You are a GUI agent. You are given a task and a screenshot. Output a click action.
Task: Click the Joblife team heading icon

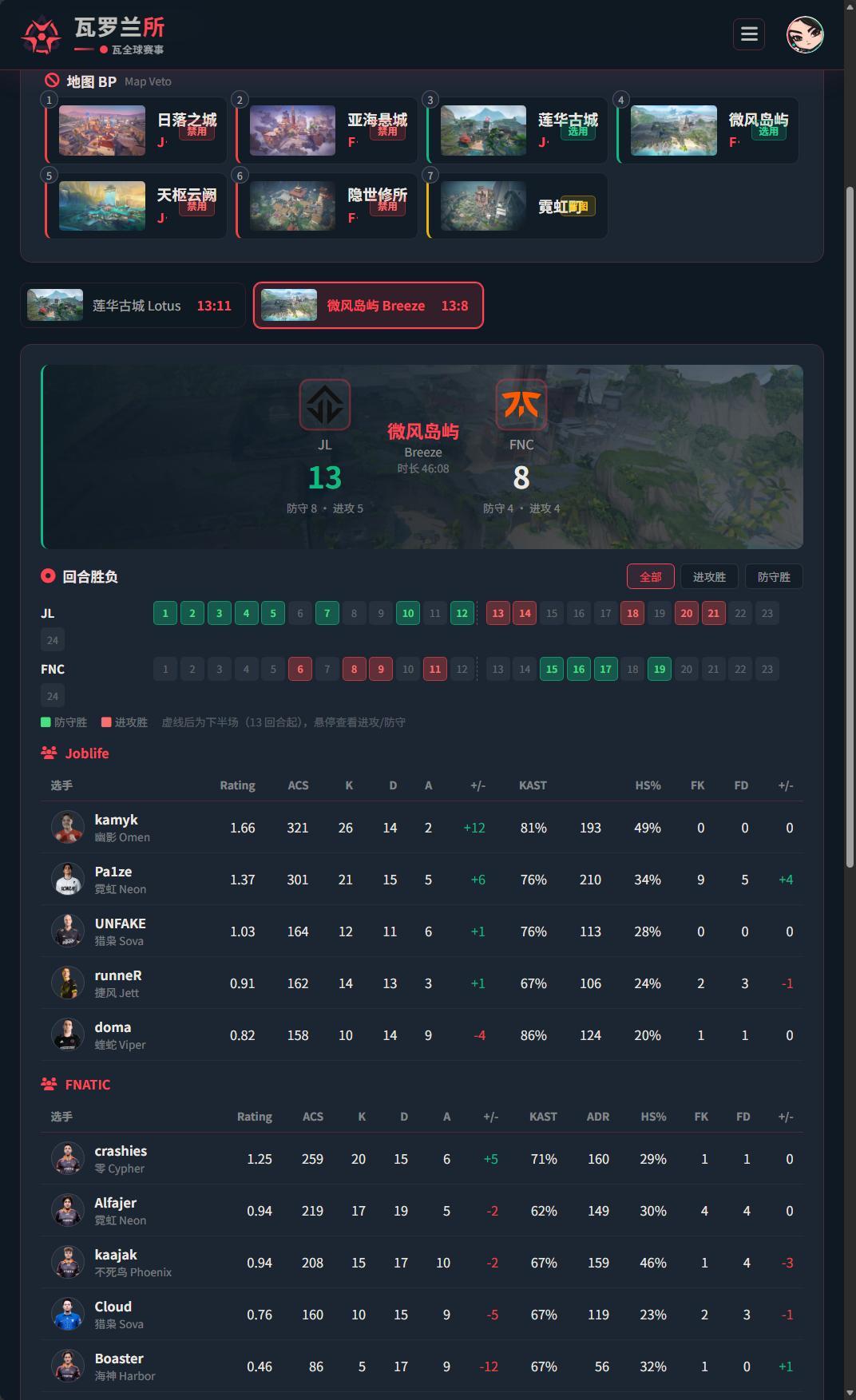49,753
